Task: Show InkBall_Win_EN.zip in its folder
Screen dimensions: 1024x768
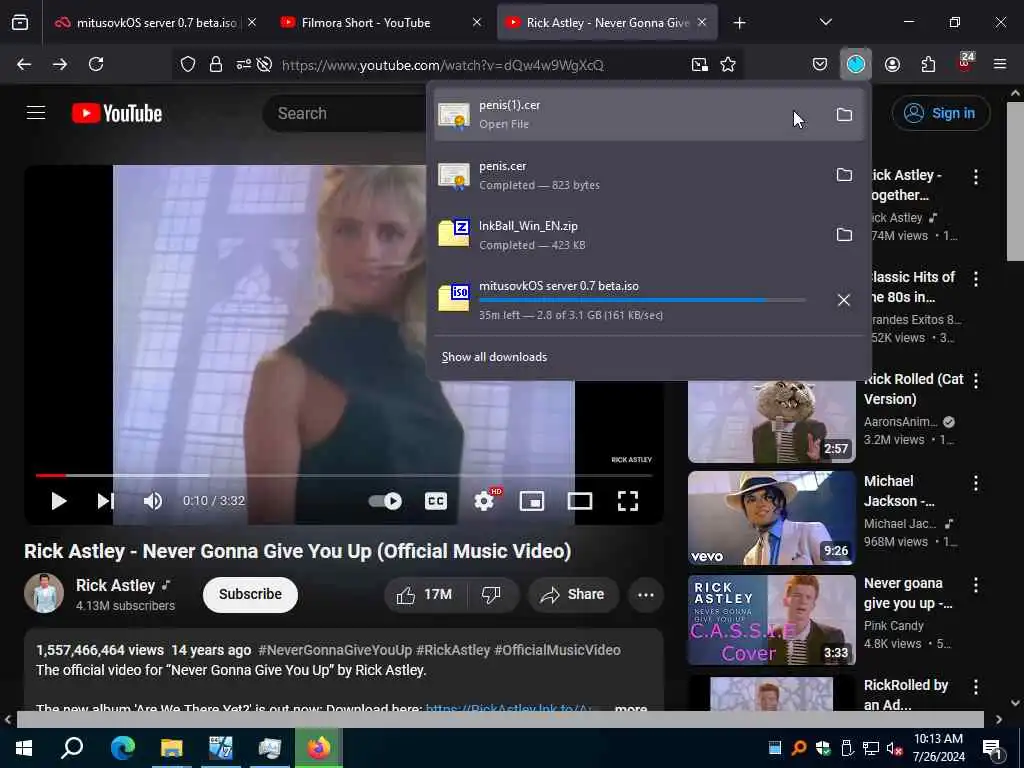Action: click(844, 235)
